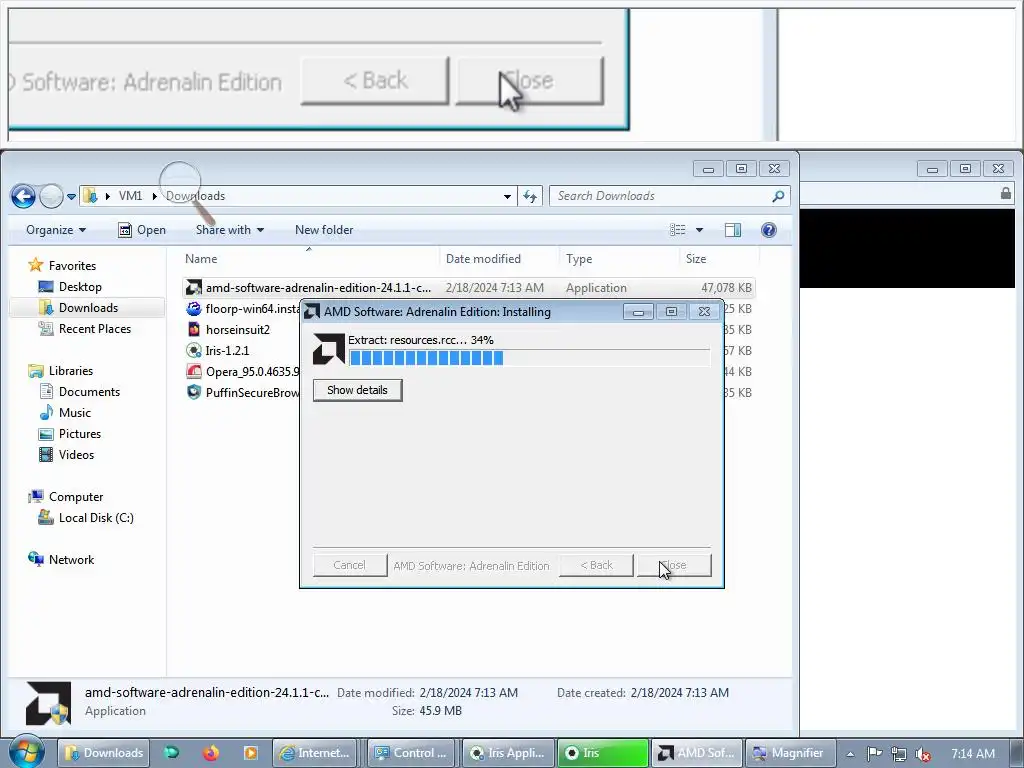Switch to green Iris taskbar button
The height and width of the screenshot is (768, 1024).
click(603, 753)
